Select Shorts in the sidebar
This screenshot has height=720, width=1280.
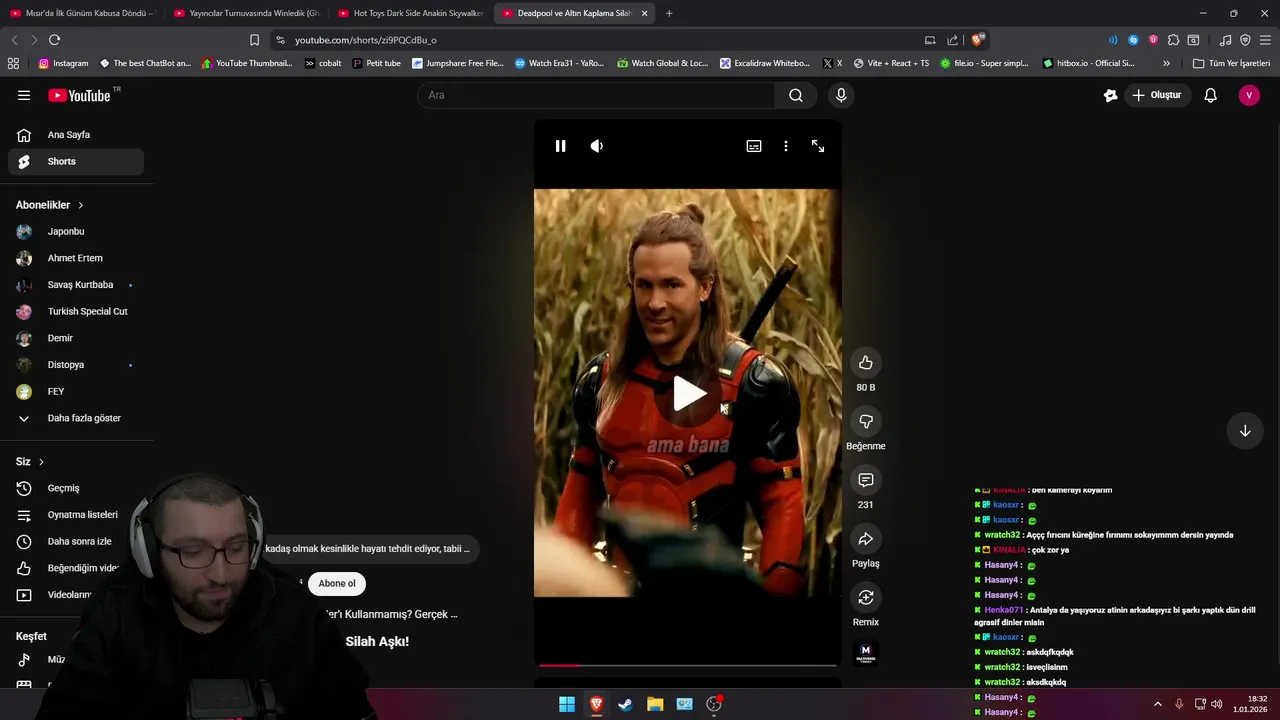(76, 161)
